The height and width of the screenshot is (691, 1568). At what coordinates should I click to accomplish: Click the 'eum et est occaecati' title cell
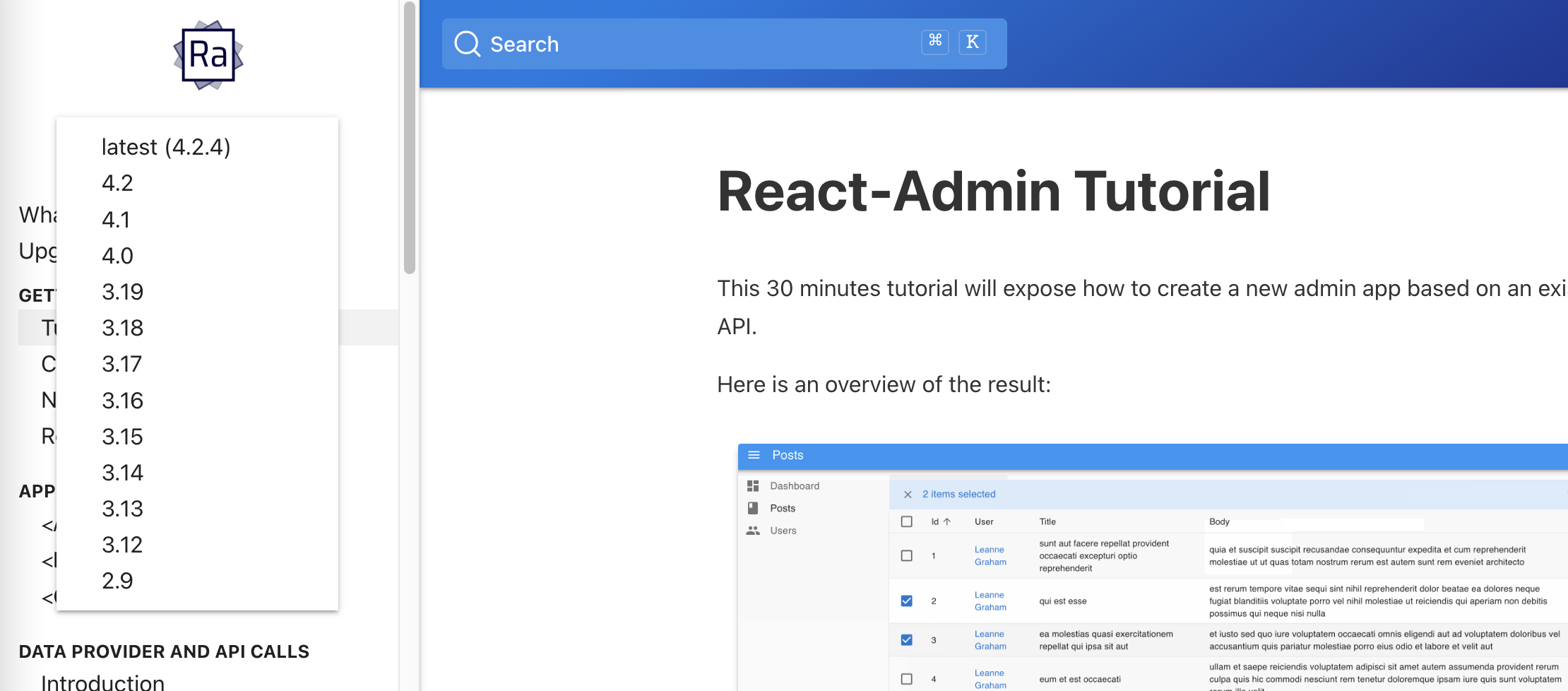point(1080,679)
